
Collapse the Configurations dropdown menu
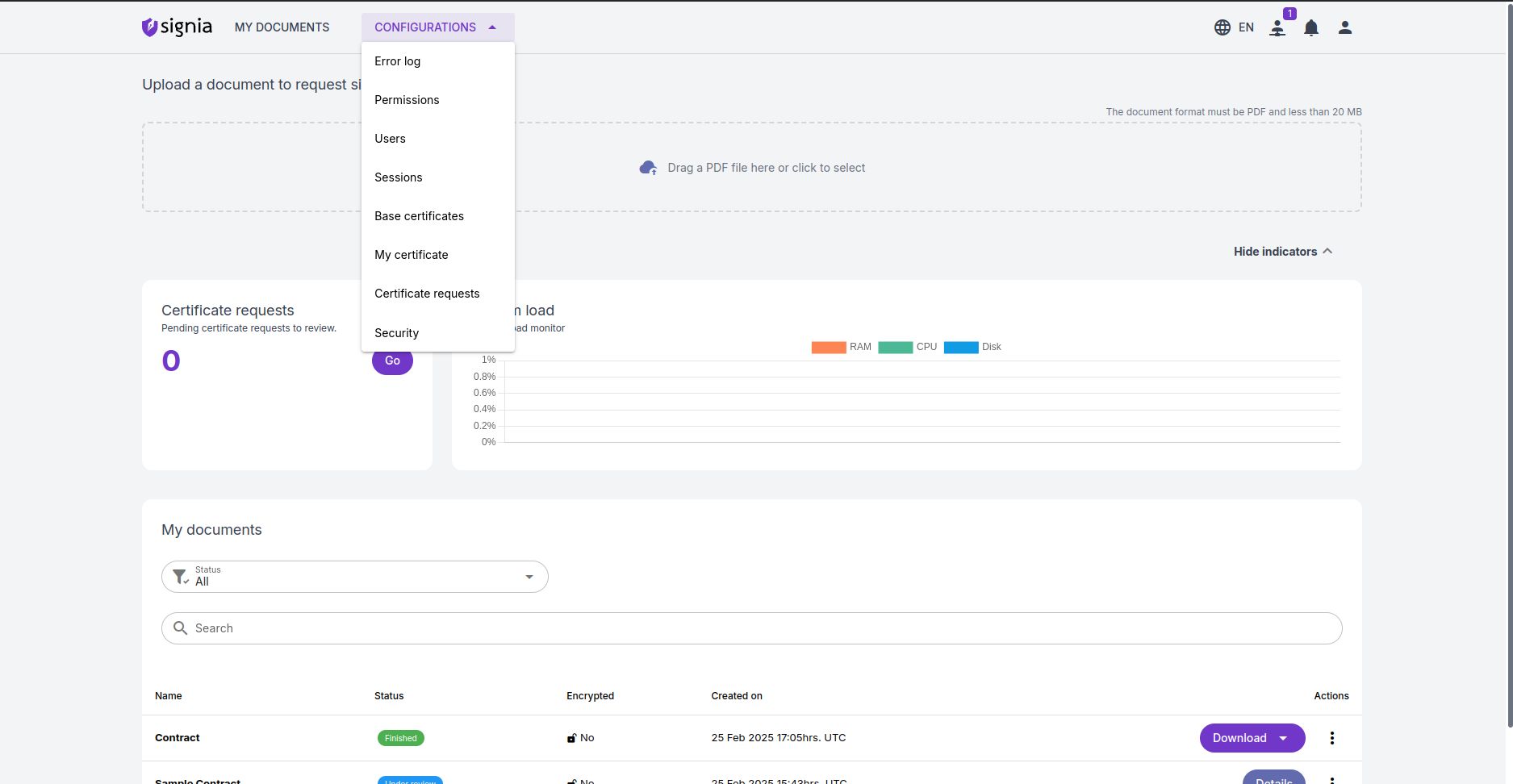437,27
